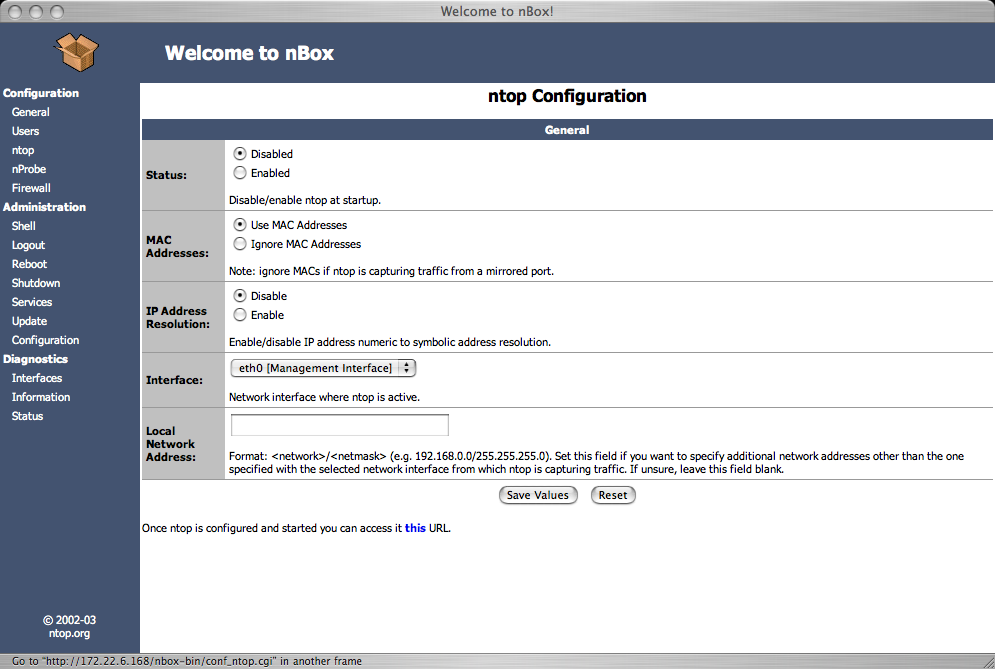Click the network/netmask format hint text
The height and width of the screenshot is (669, 995).
coord(596,463)
